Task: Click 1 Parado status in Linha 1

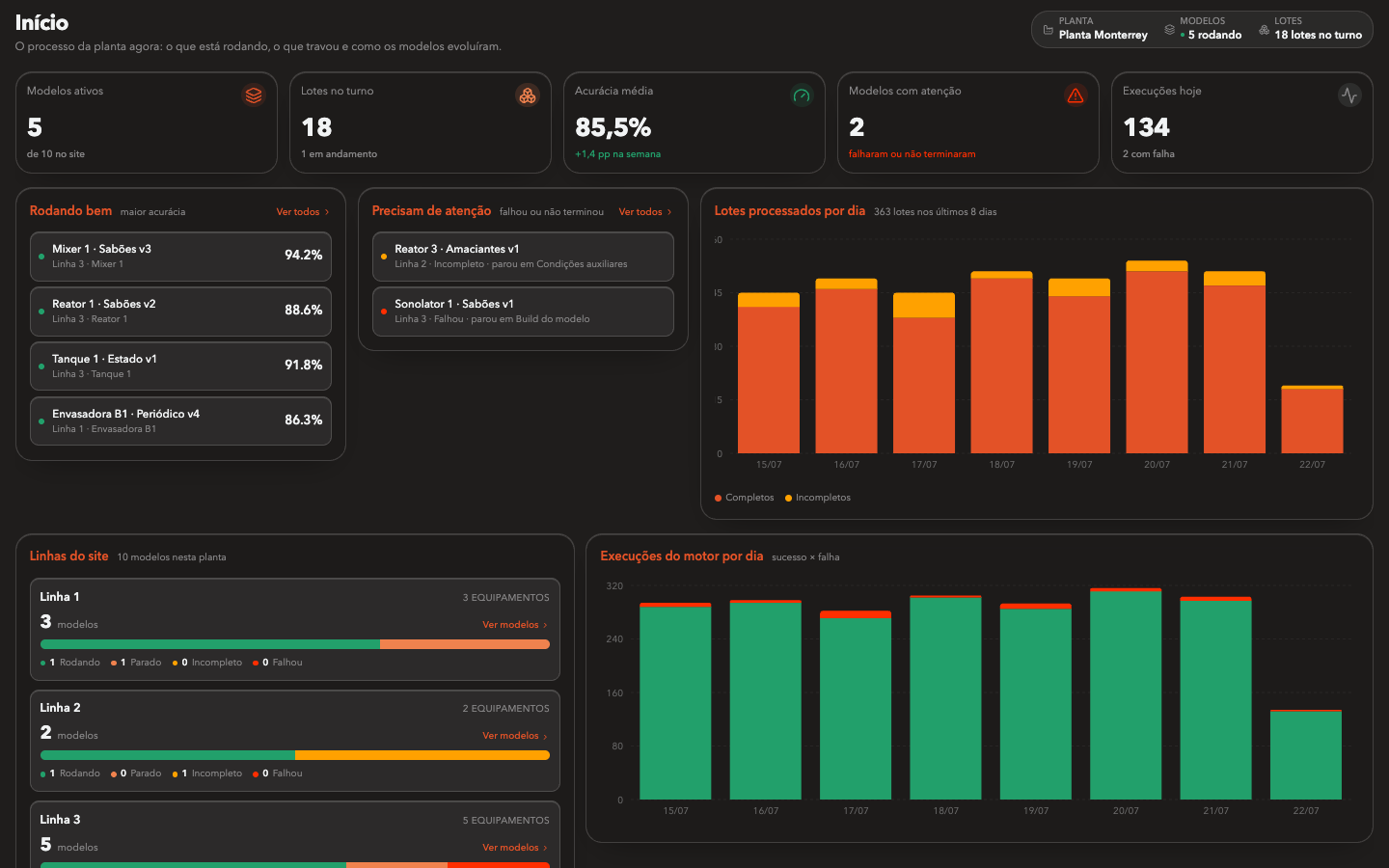Action: [x=136, y=663]
